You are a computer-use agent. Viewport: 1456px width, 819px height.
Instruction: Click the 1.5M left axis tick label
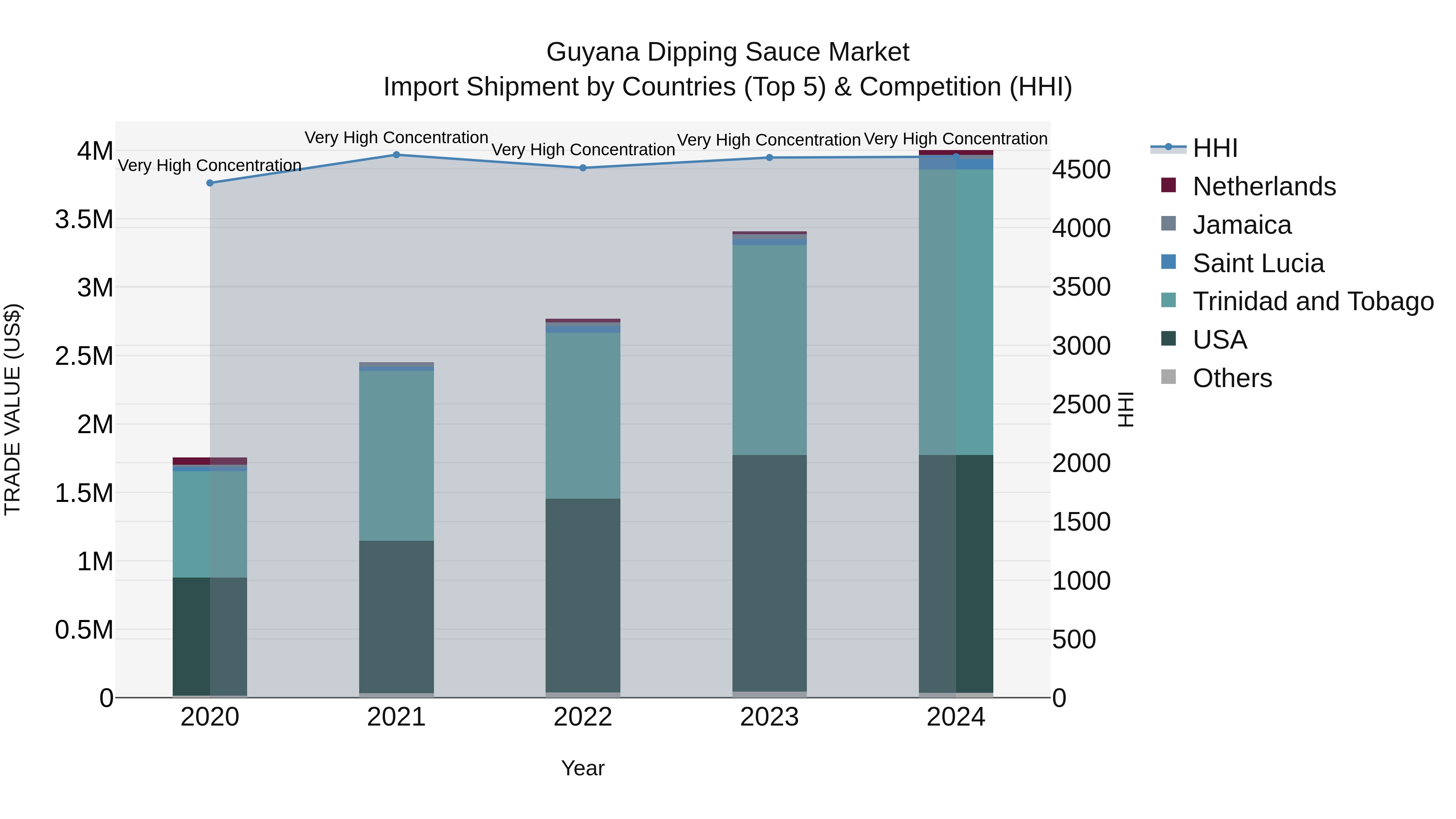coord(84,493)
